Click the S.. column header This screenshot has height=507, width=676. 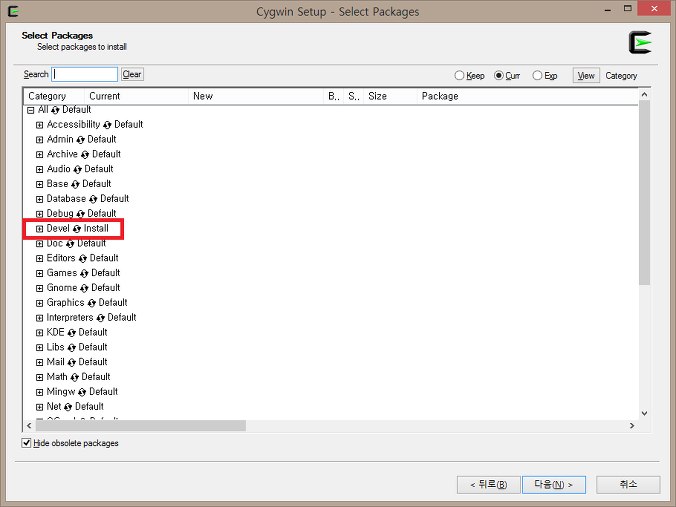(354, 96)
